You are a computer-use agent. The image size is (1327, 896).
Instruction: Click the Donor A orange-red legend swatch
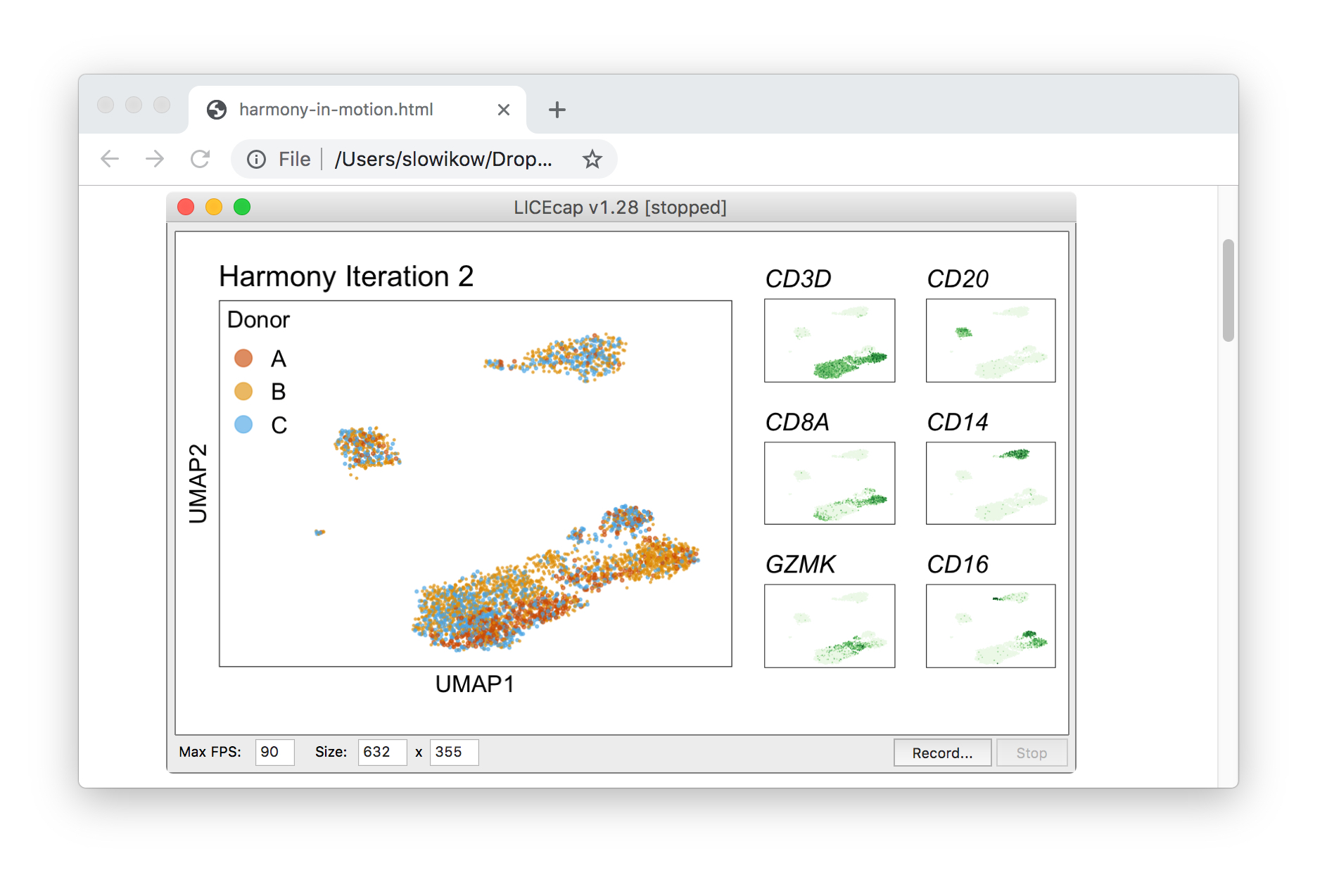pos(243,359)
